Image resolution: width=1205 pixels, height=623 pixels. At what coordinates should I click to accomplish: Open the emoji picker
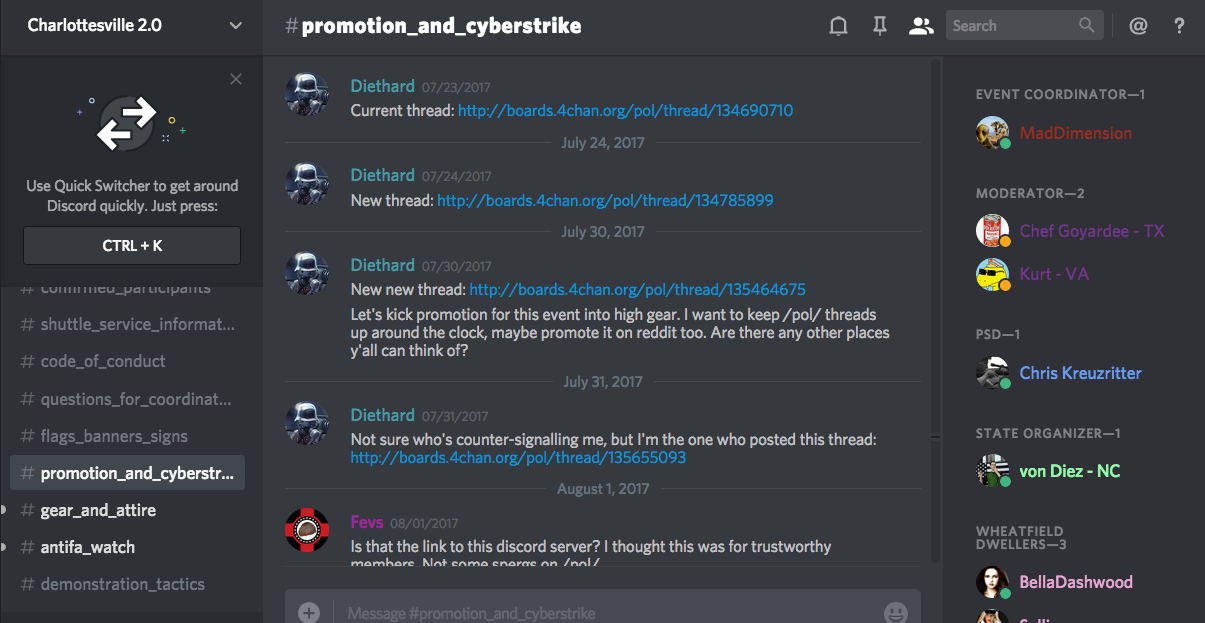click(895, 612)
